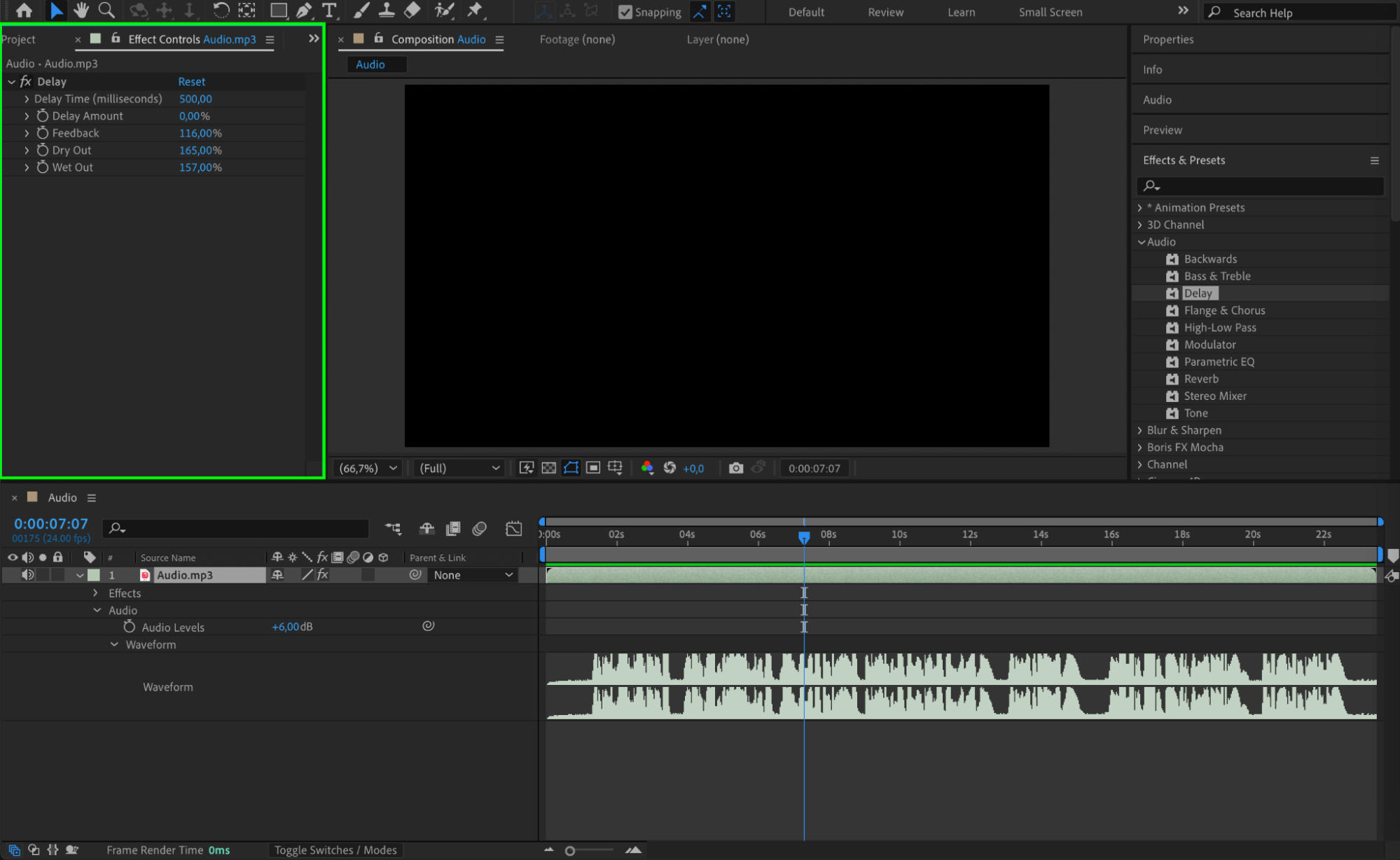Toggle the Snapping checkbox
This screenshot has height=860, width=1400.
[x=625, y=12]
